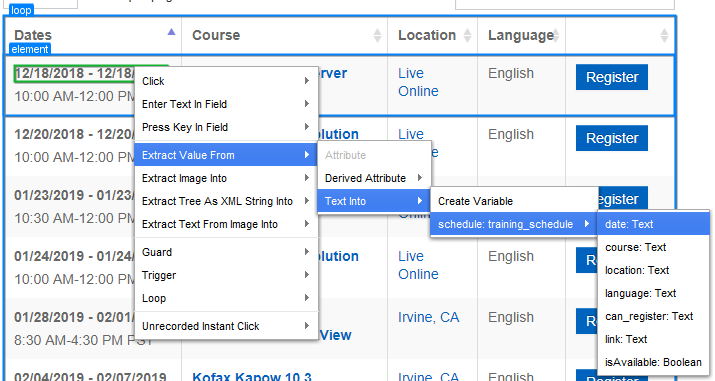Click the Course column sort arrows

pos(377,35)
